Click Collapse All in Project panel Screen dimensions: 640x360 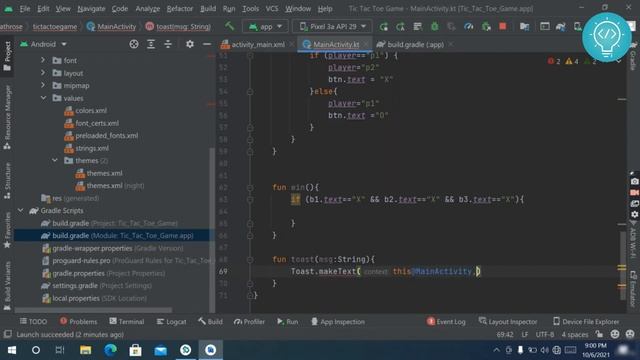(x=168, y=44)
